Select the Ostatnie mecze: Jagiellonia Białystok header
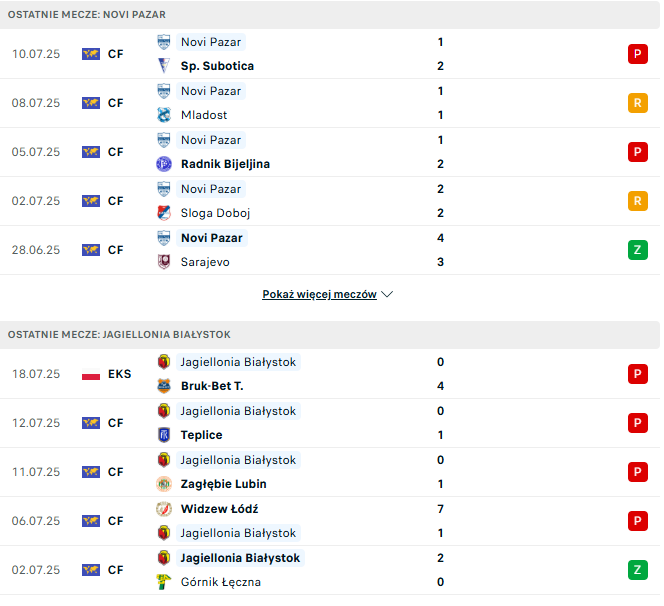Image resolution: width=664 pixels, height=606 pixels. [330, 335]
